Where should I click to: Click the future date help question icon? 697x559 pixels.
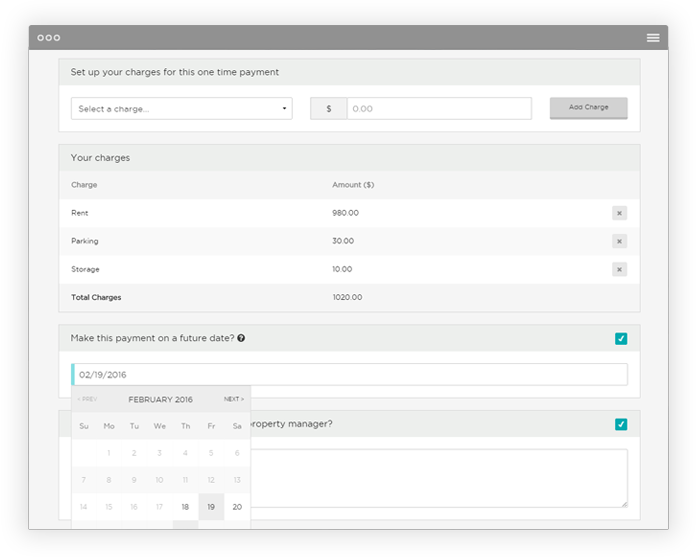point(241,338)
